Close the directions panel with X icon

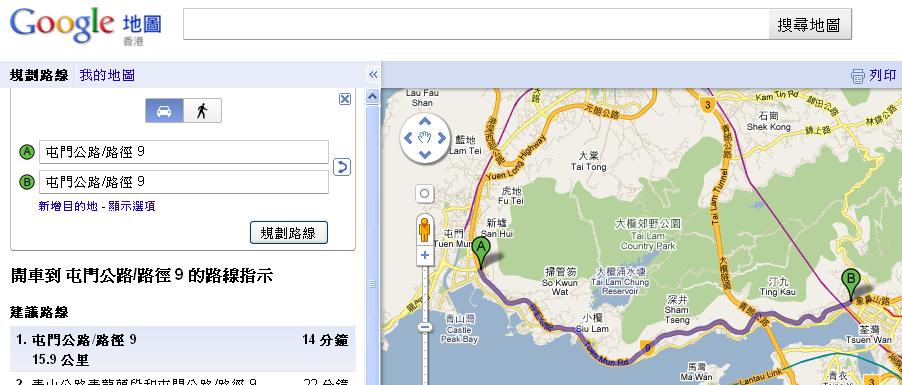tap(345, 99)
